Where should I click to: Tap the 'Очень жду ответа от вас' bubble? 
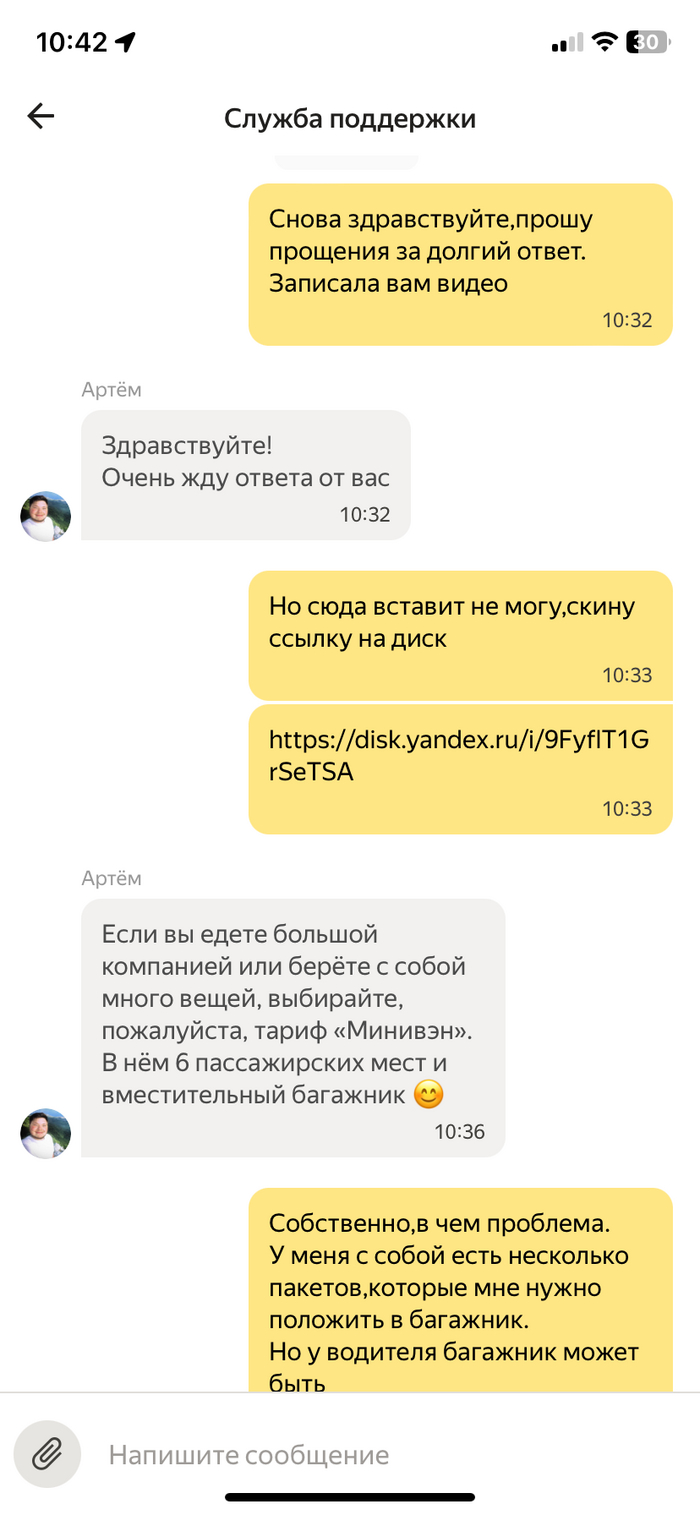tap(245, 475)
